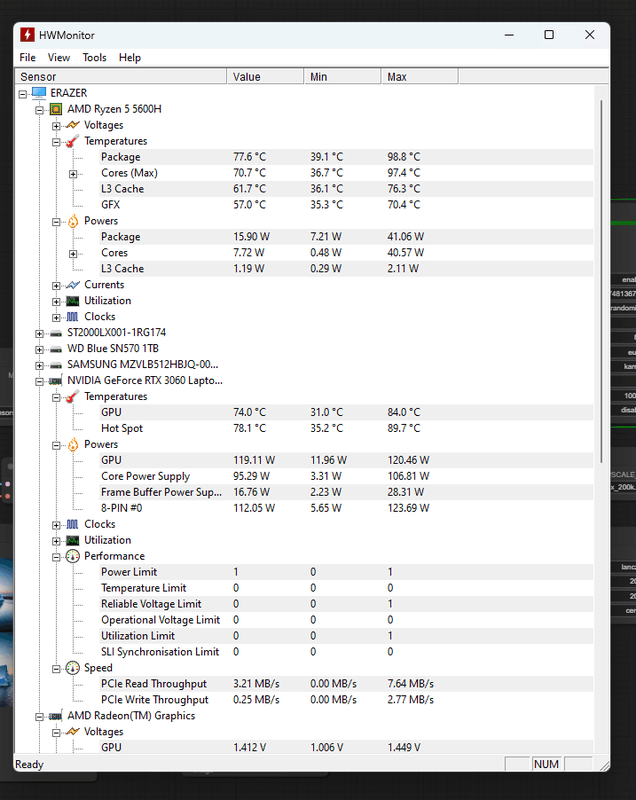Click the CPU Temperatures thermometer icon
Screen dimensions: 636x800
[73, 141]
